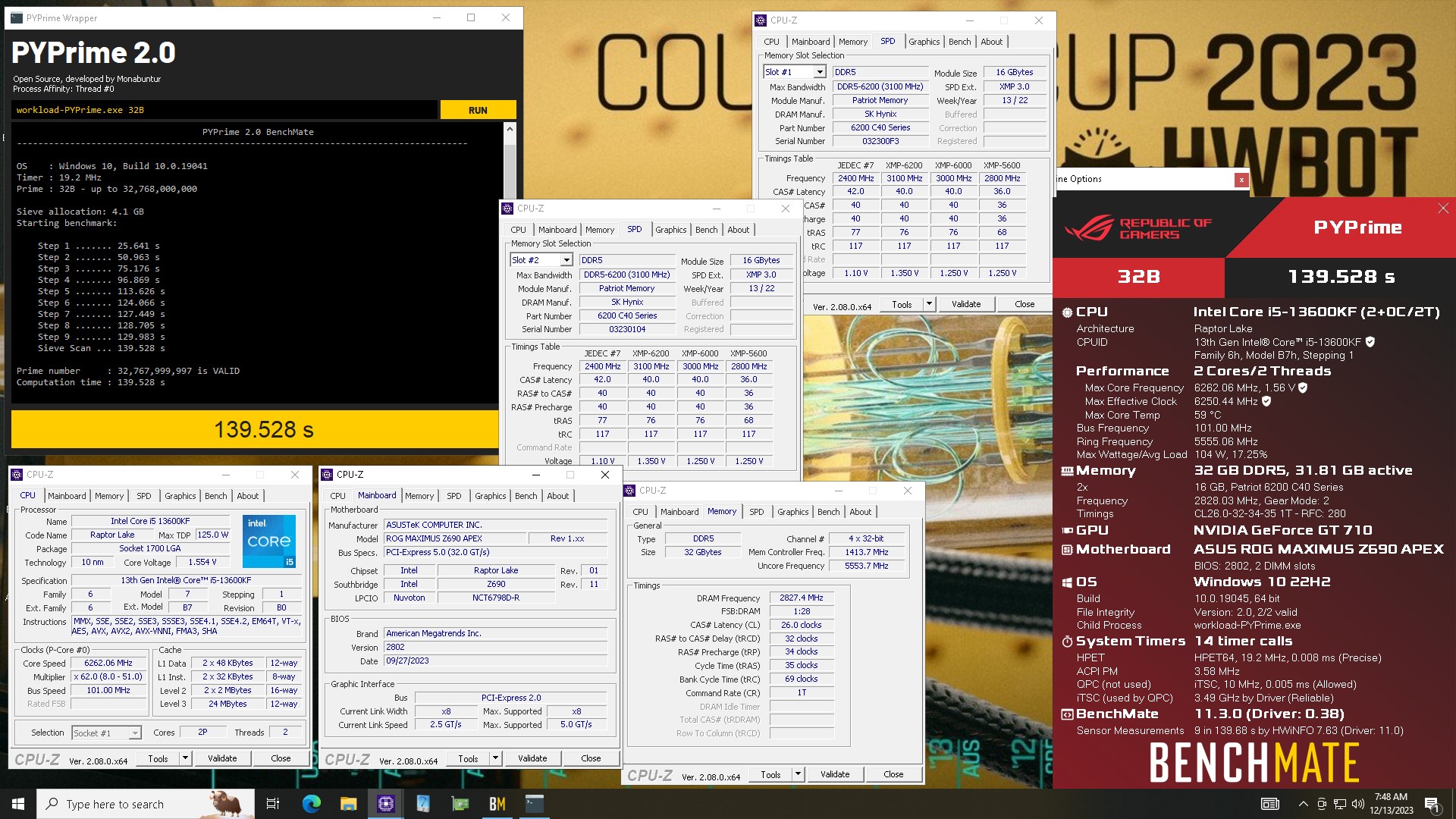
Task: Click Validate in Slot #1 SPD window
Action: (x=966, y=304)
